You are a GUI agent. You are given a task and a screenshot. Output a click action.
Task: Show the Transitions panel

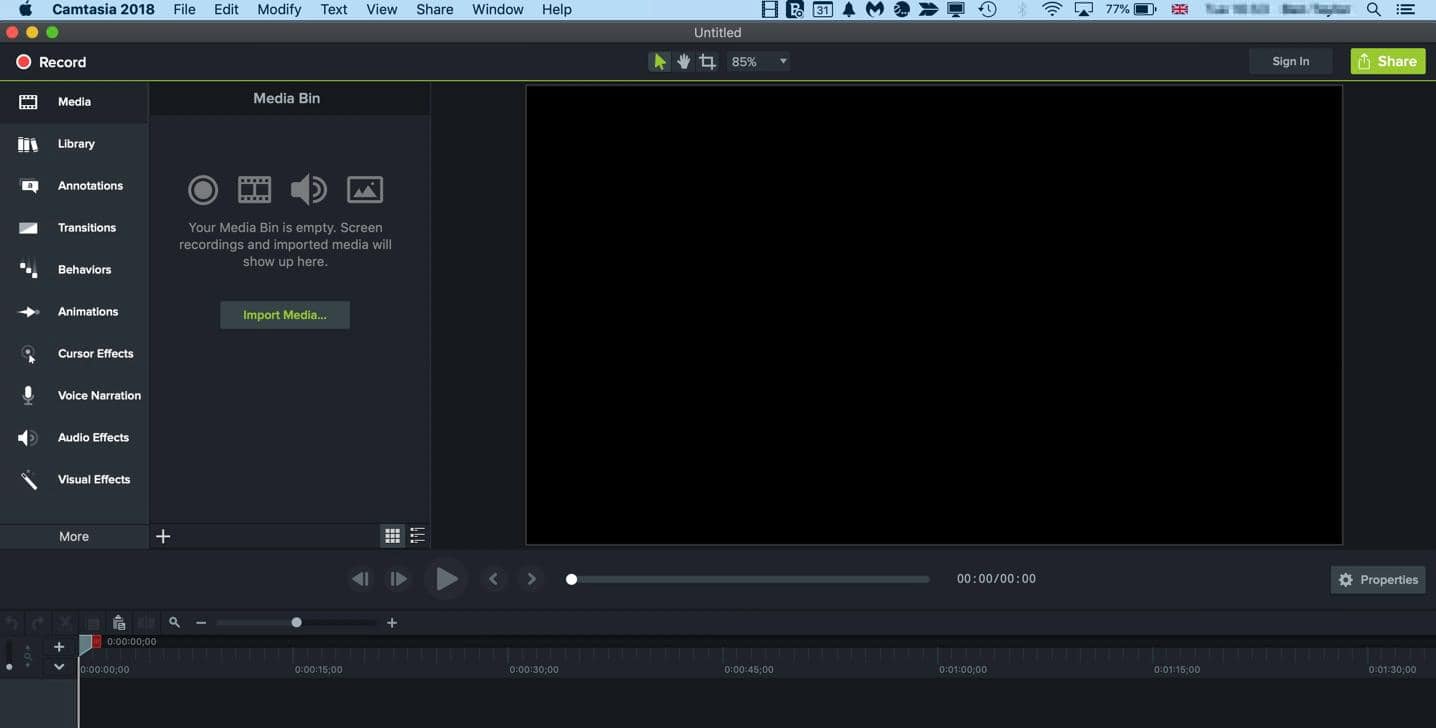pos(74,228)
